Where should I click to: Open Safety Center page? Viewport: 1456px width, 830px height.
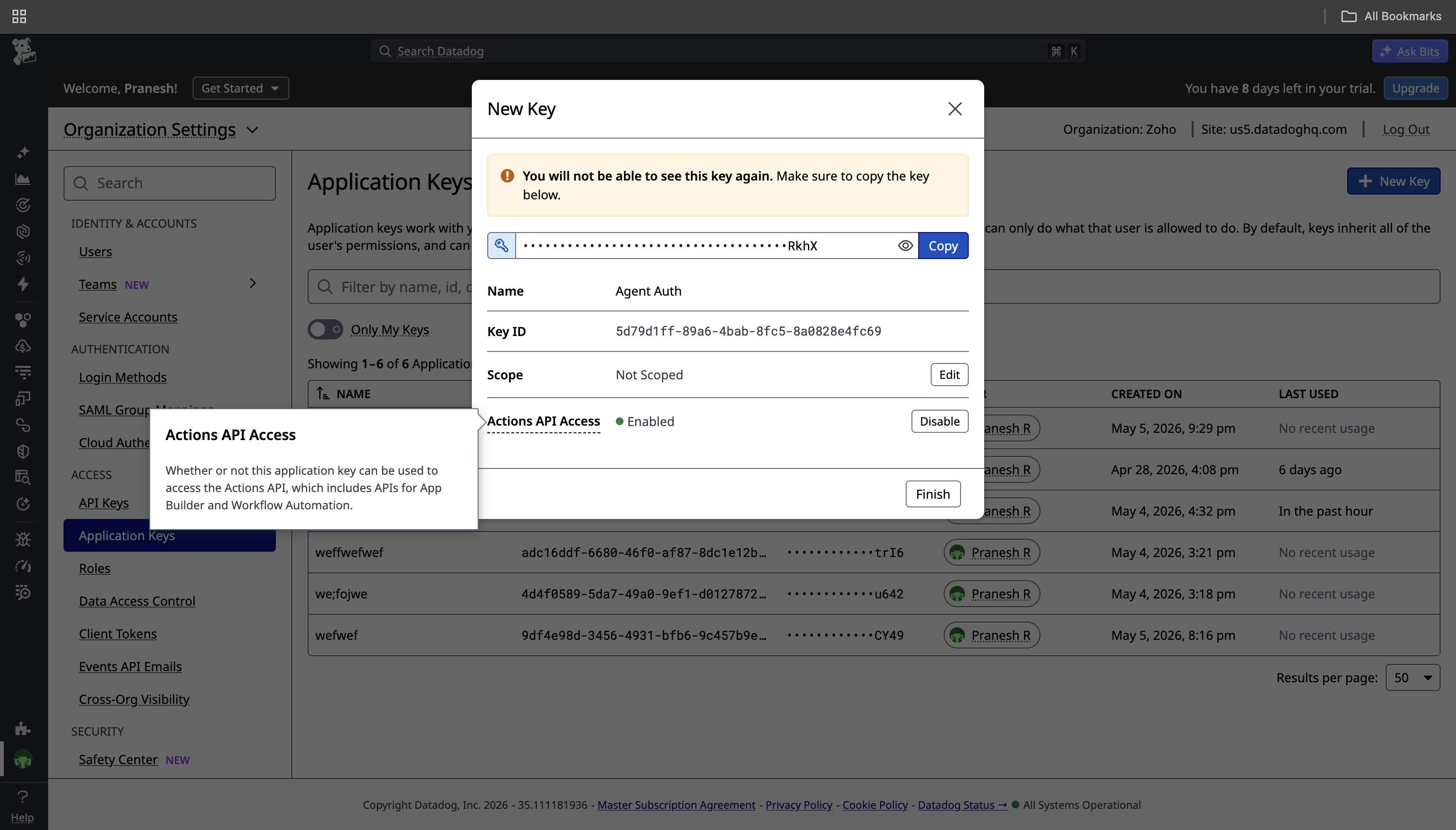point(118,759)
